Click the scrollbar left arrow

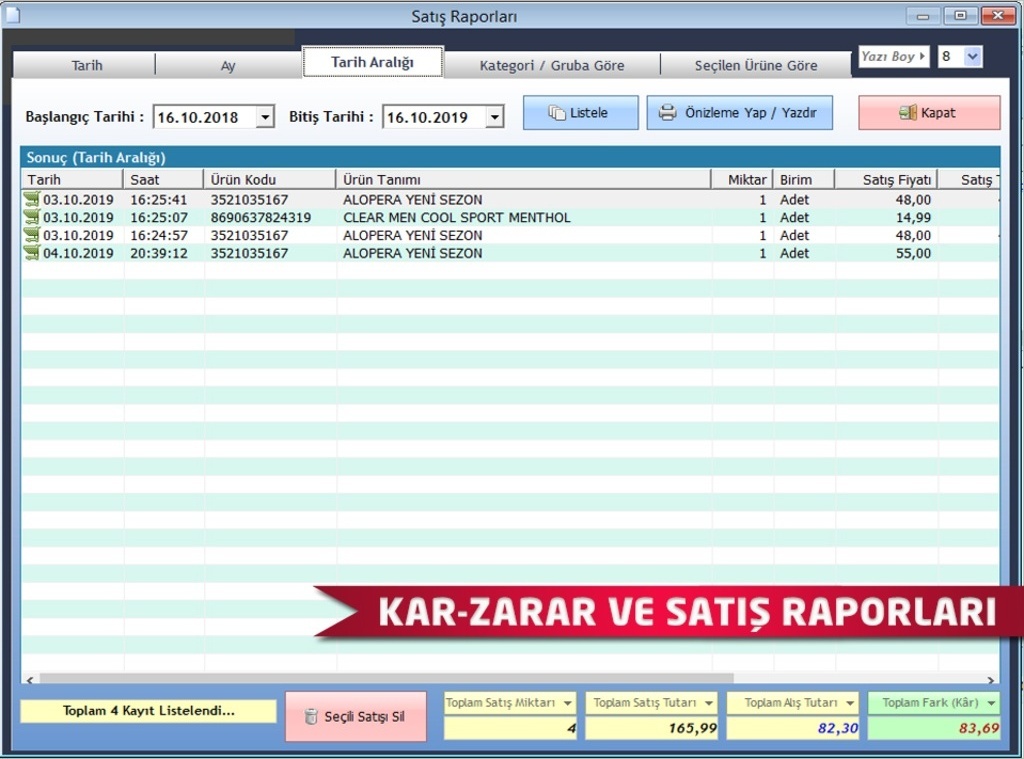coord(29,679)
